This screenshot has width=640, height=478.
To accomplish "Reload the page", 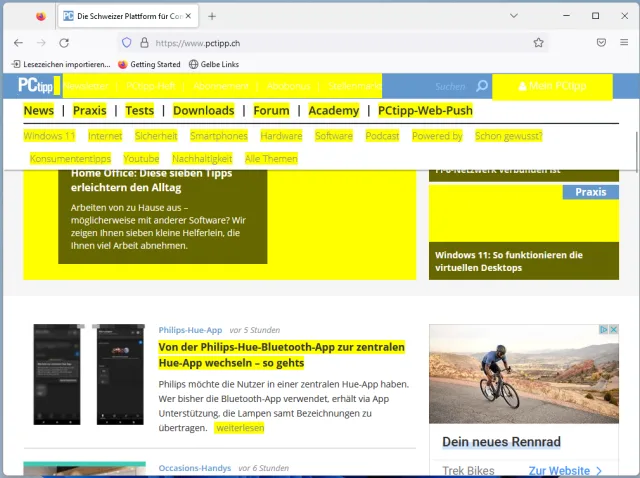I will click(64, 43).
